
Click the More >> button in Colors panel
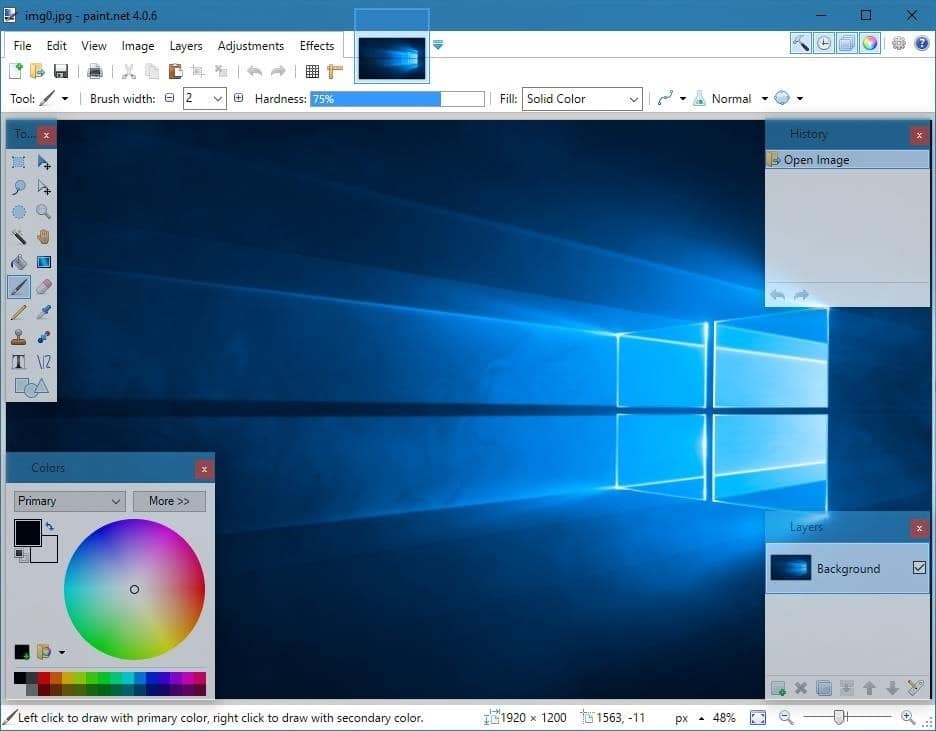[169, 501]
